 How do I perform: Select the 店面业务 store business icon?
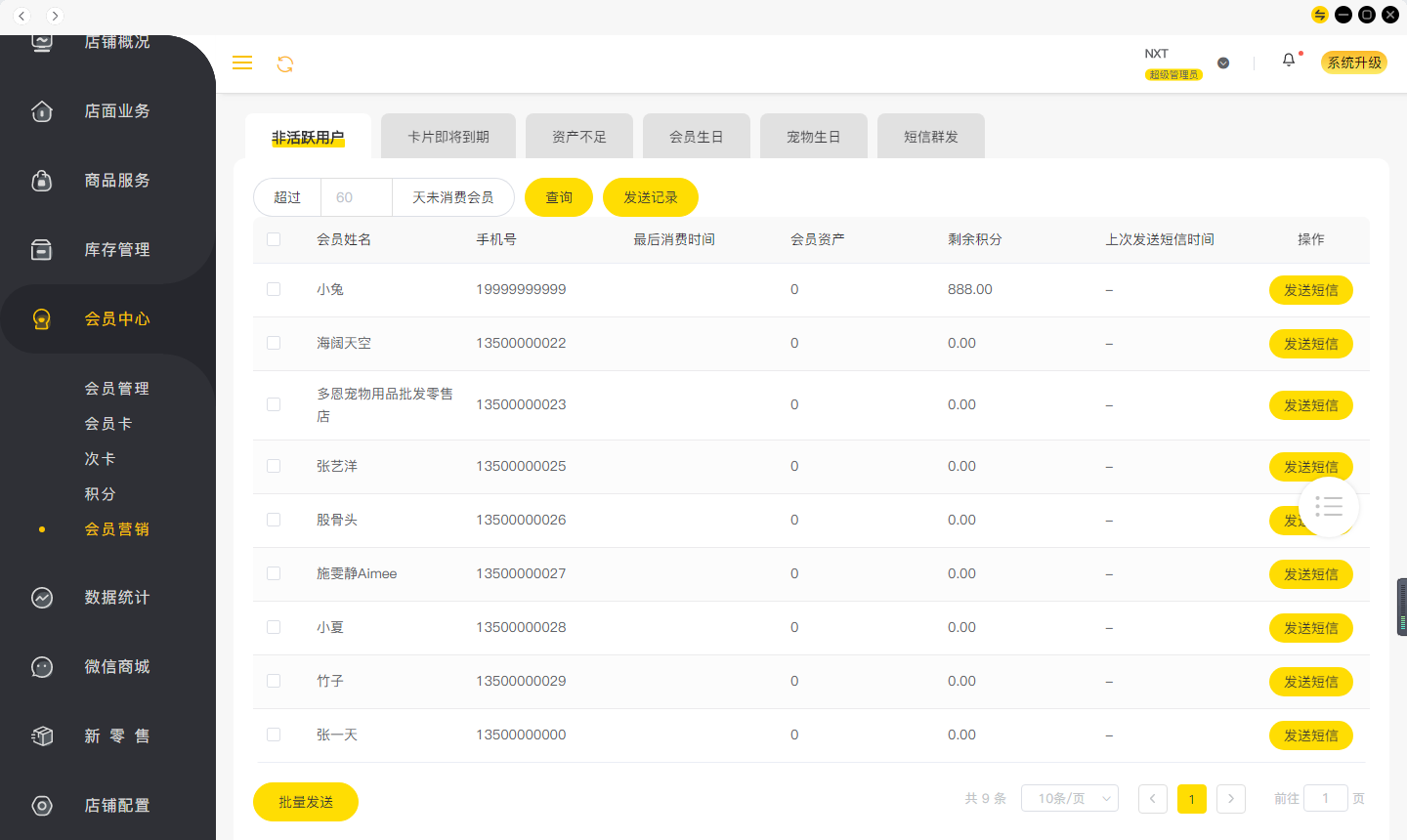coord(42,110)
